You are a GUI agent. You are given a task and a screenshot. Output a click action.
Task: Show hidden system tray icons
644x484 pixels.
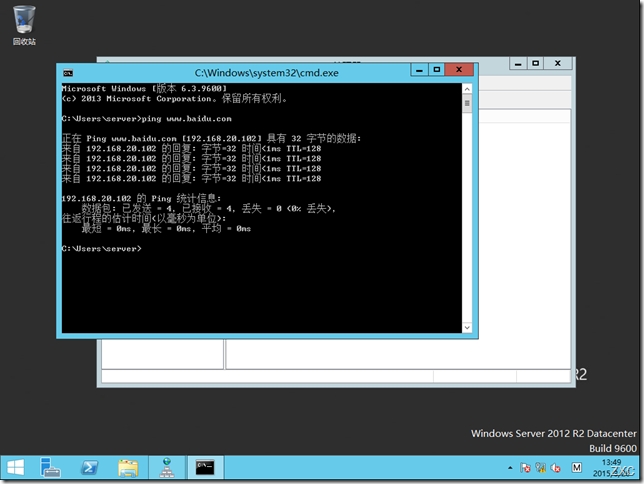510,468
